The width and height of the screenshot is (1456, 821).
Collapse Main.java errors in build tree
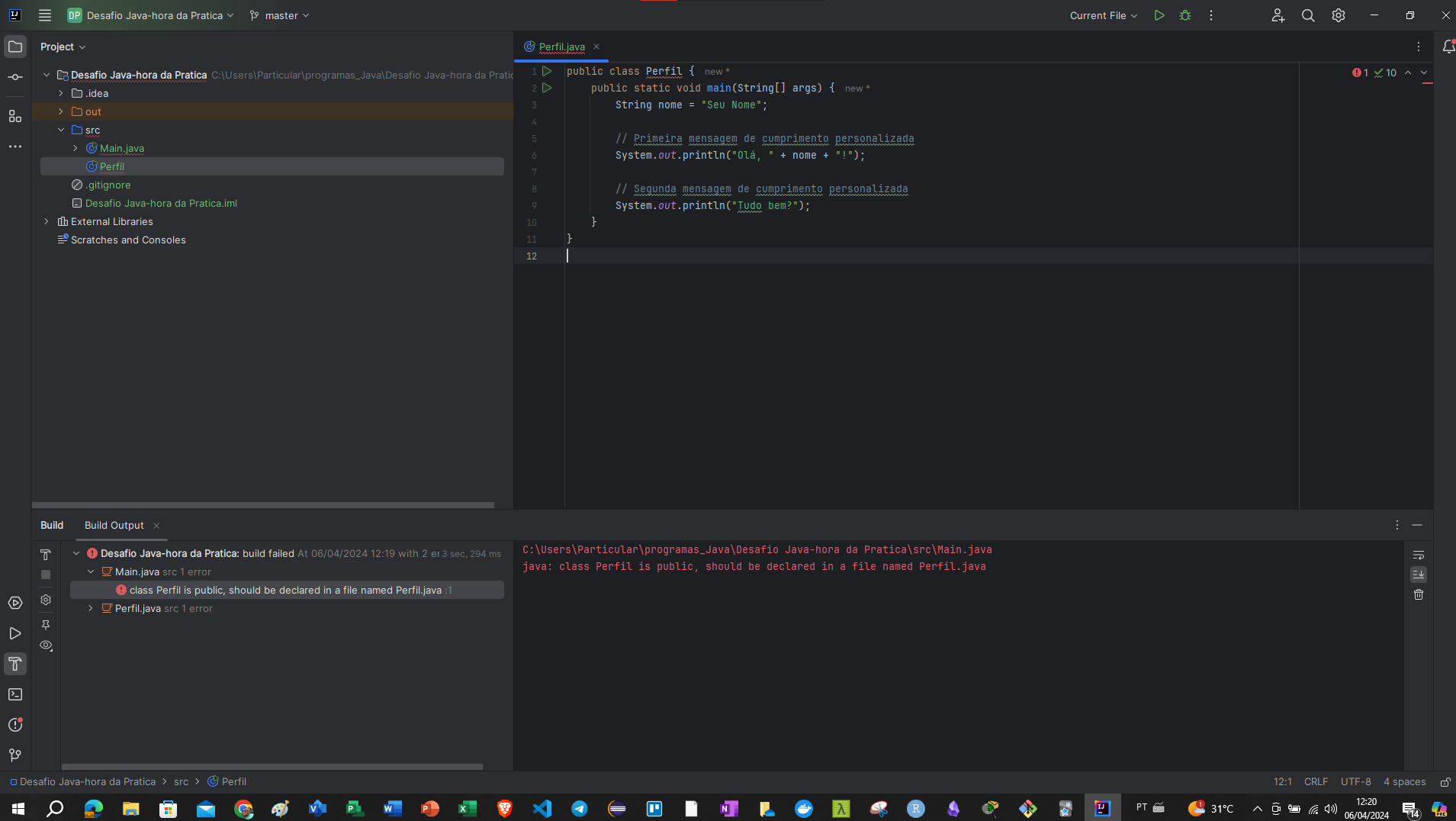[91, 571]
